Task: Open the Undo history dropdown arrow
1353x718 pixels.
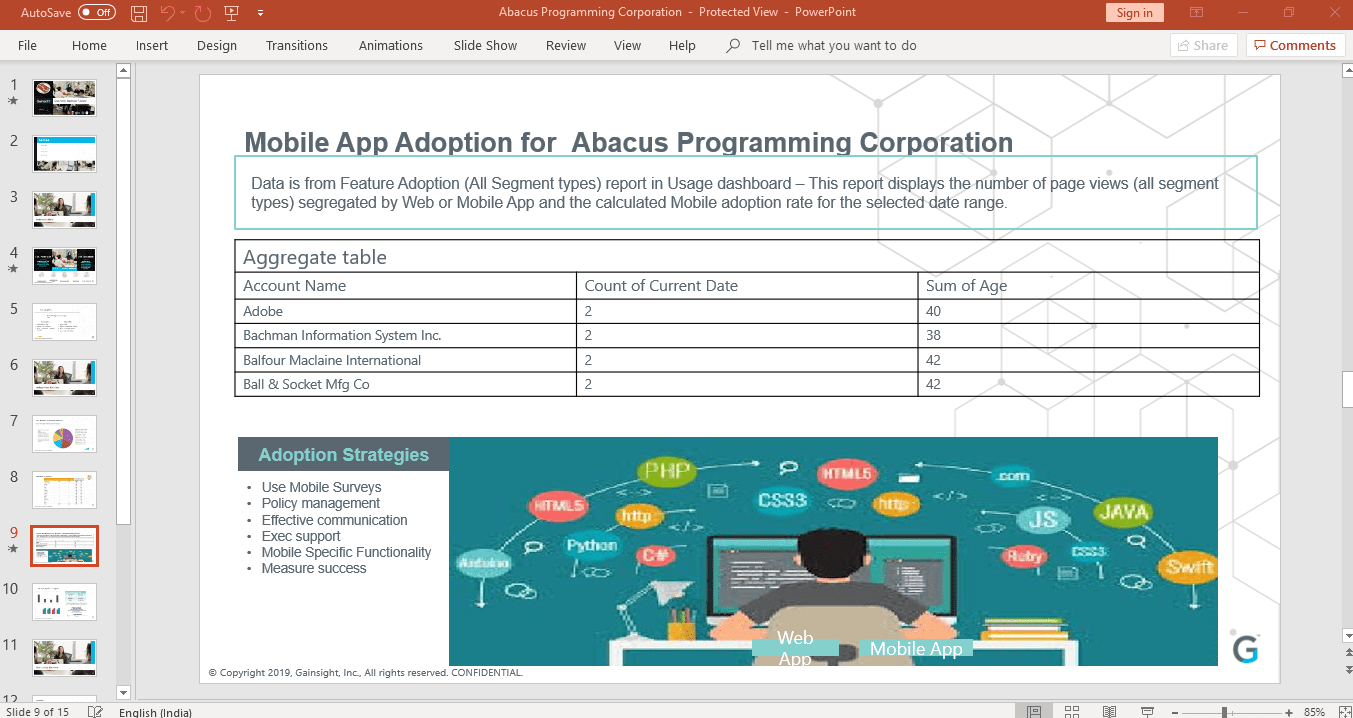Action: click(184, 13)
